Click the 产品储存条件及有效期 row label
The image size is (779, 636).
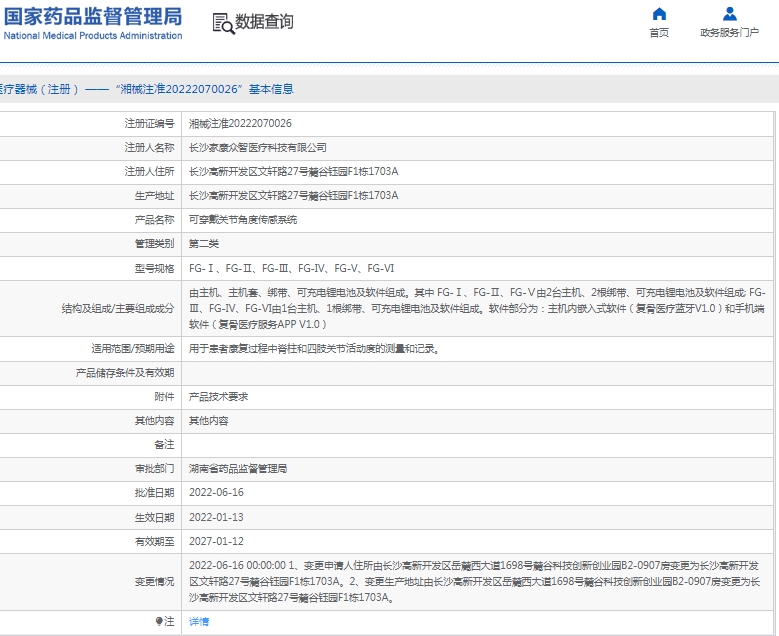click(125, 373)
